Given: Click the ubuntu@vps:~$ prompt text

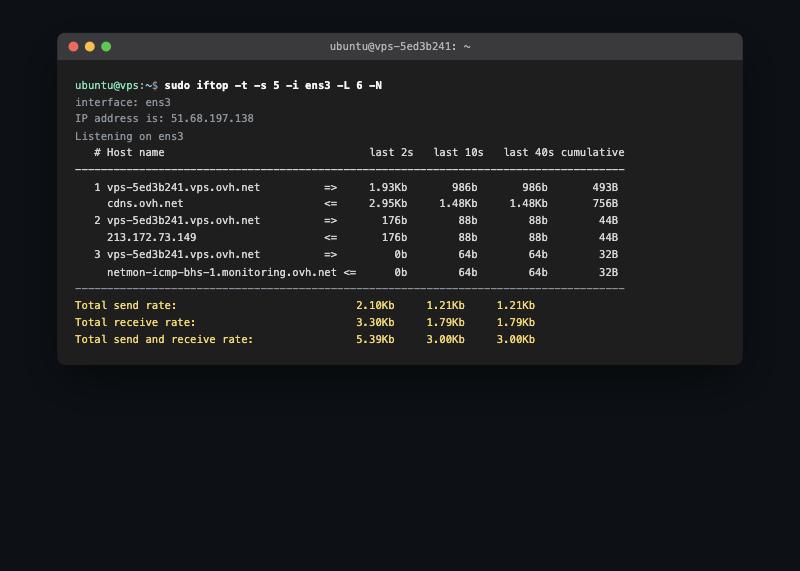Looking at the screenshot, I should click(x=116, y=85).
